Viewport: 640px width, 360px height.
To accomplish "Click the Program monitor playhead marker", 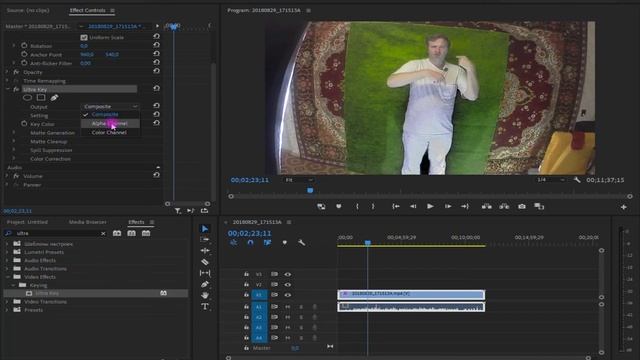I will 310,190.
